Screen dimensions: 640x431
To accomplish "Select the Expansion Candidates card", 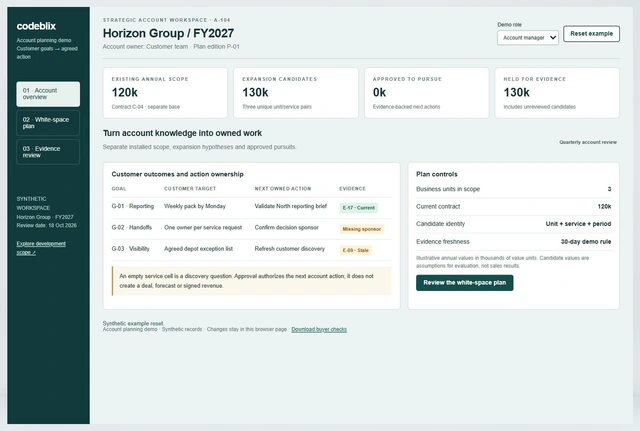I will coord(296,93).
